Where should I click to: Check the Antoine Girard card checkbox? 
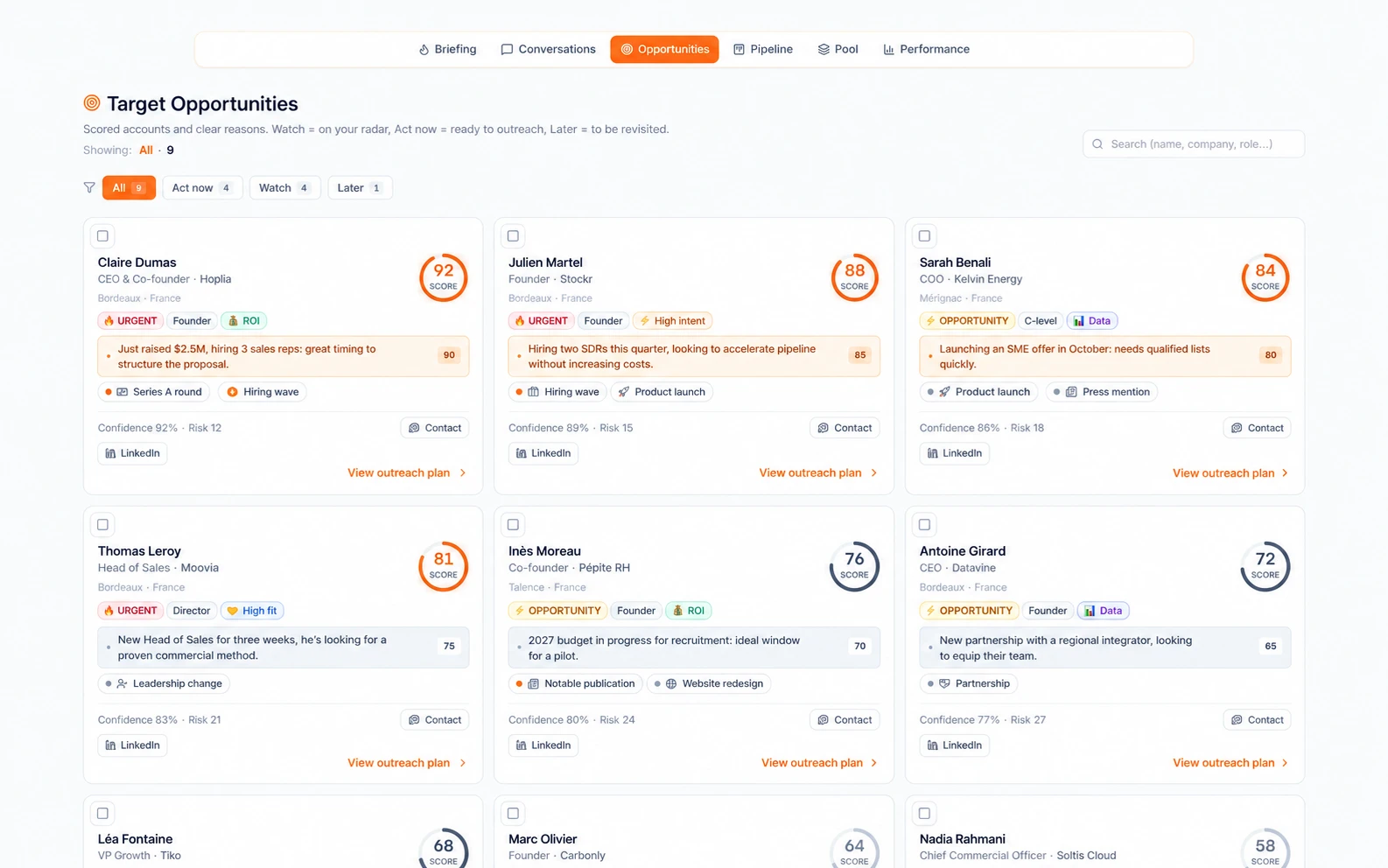click(924, 524)
